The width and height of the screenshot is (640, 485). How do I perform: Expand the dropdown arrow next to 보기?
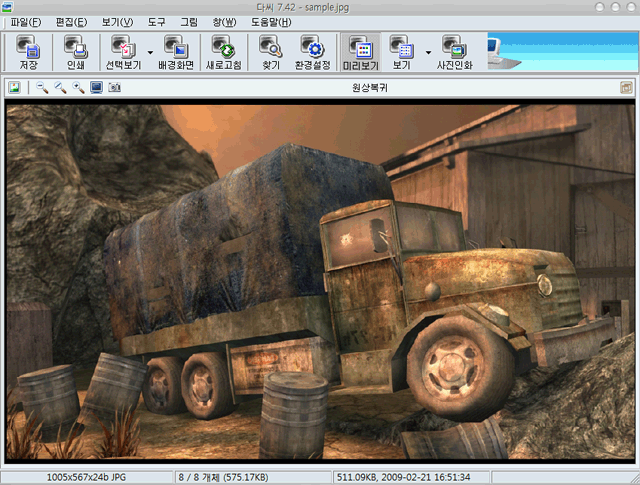coord(428,53)
